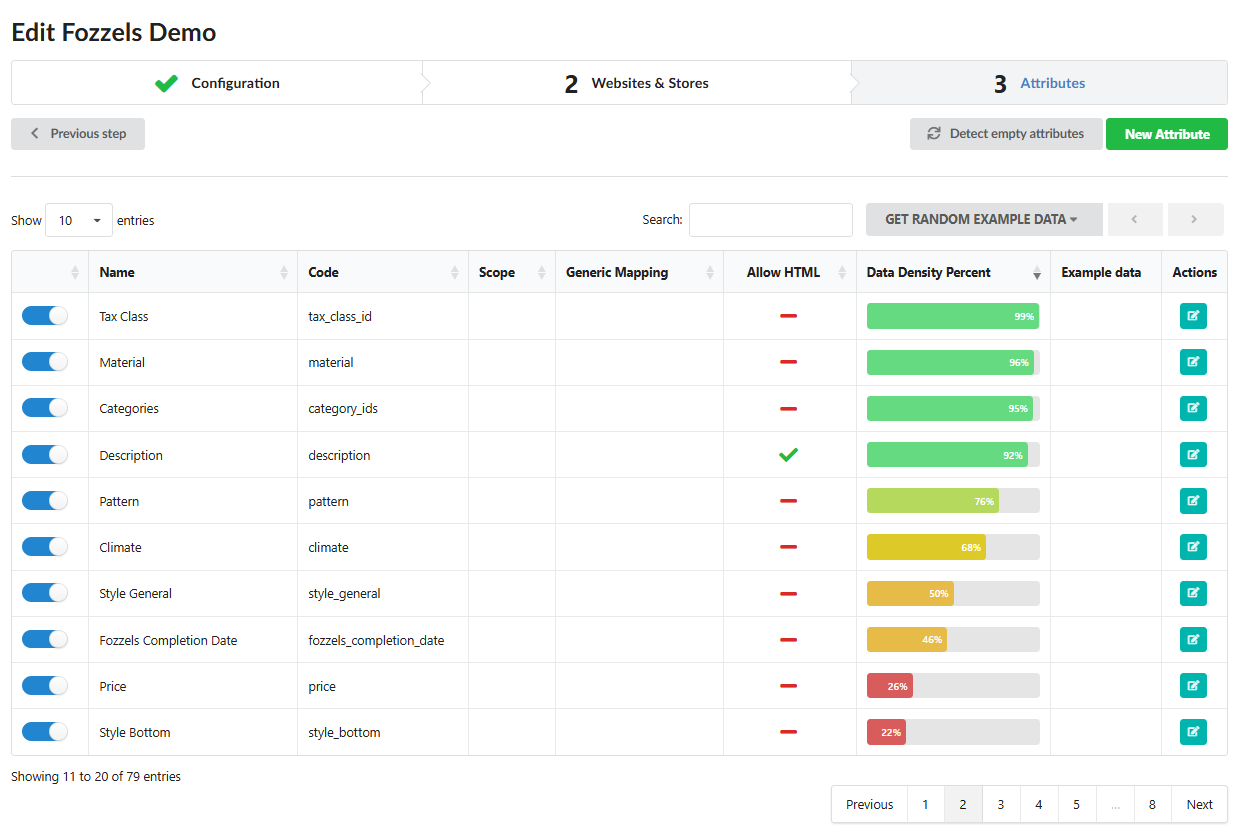Click Detect empty attributes button
Viewport: 1234px width, 831px height.
pyautogui.click(x=1006, y=134)
